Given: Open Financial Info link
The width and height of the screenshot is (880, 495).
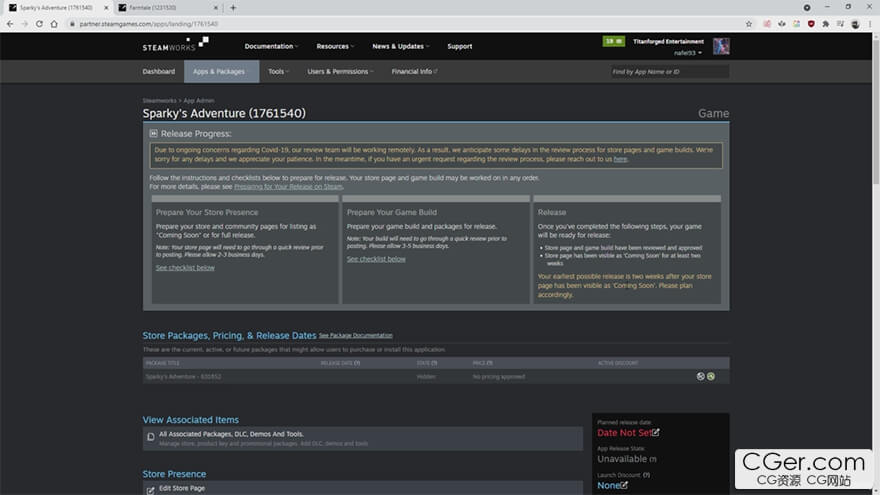Looking at the screenshot, I should pyautogui.click(x=414, y=71).
